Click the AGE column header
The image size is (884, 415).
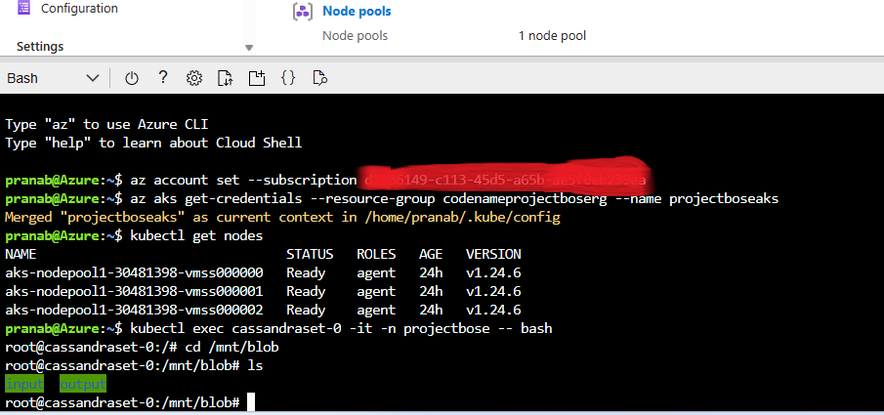pyautogui.click(x=431, y=254)
